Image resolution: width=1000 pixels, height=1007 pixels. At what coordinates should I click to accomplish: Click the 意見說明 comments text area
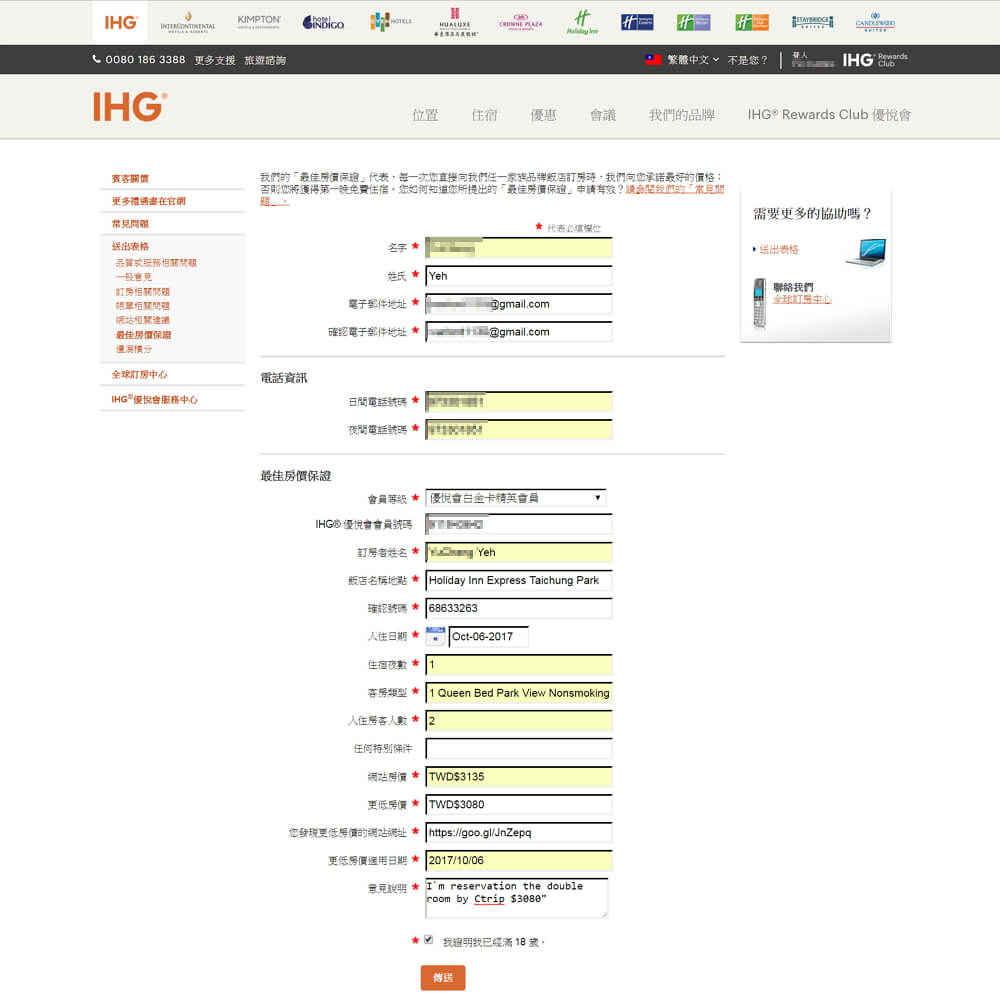[517, 898]
